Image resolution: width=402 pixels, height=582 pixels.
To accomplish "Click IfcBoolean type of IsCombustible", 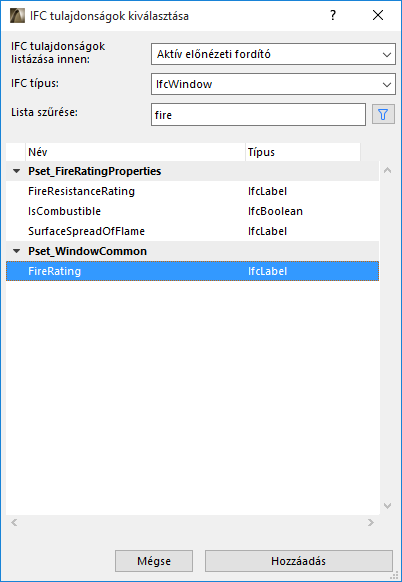I will coord(275,211).
